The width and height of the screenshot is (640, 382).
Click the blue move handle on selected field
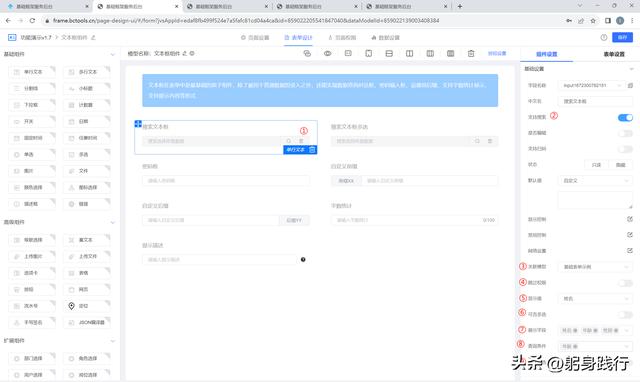(138, 124)
